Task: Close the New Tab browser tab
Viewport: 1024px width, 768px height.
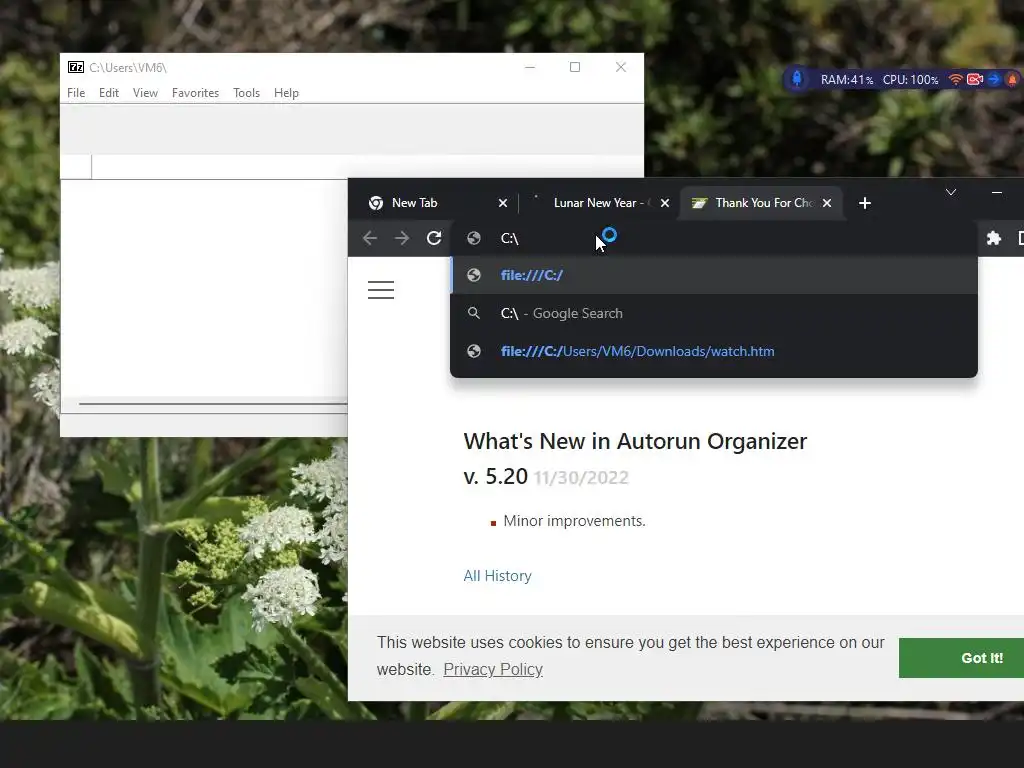Action: tap(503, 203)
